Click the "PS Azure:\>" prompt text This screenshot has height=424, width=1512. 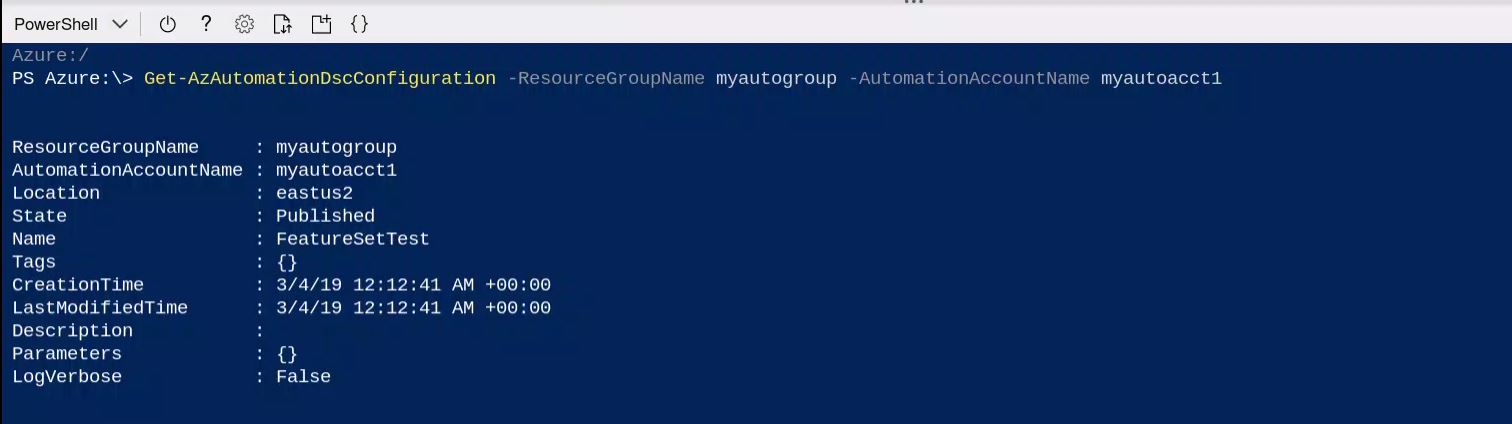pos(72,78)
